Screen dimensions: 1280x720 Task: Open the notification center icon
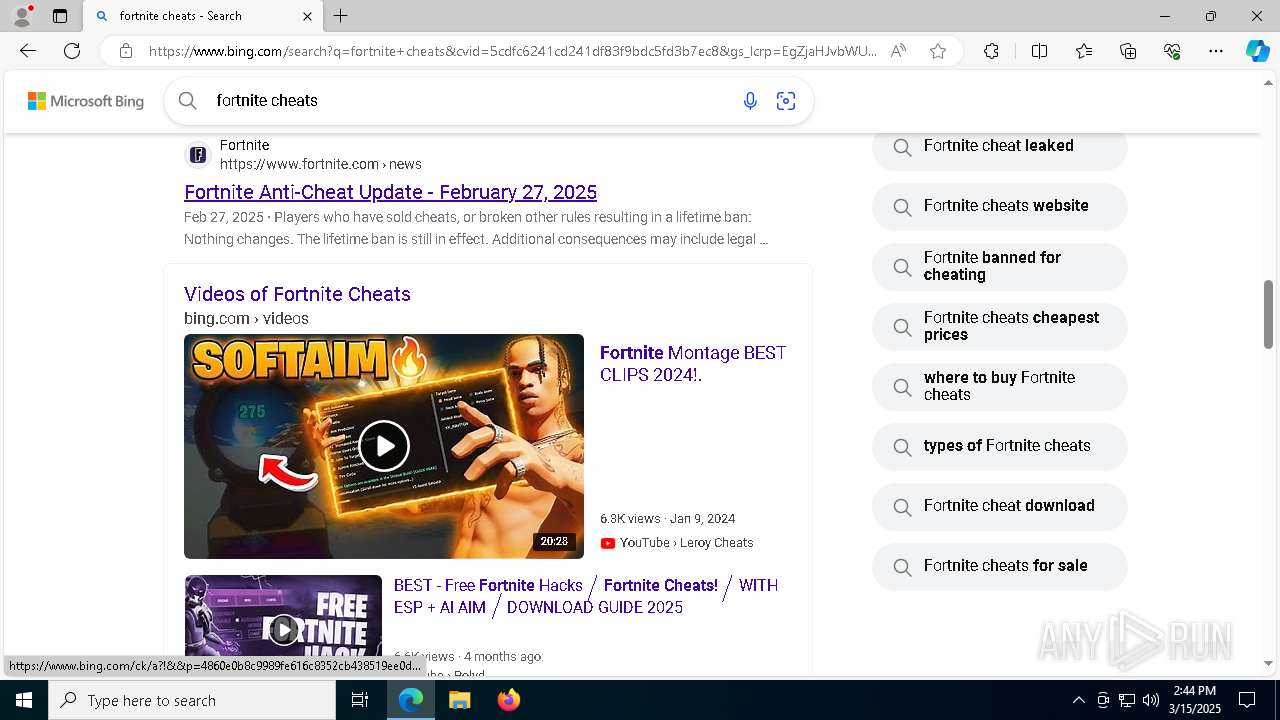1247,700
